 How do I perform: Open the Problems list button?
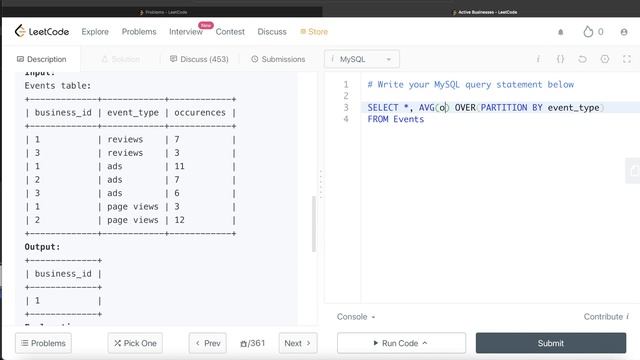(x=43, y=343)
